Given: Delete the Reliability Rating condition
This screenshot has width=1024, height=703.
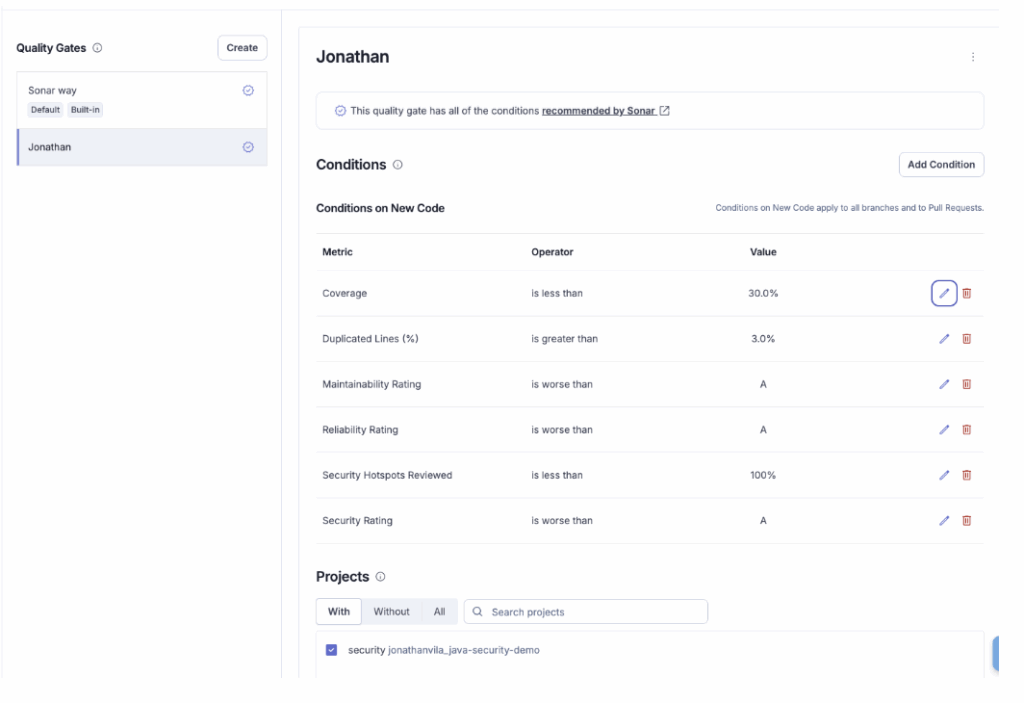Looking at the screenshot, I should coord(967,430).
